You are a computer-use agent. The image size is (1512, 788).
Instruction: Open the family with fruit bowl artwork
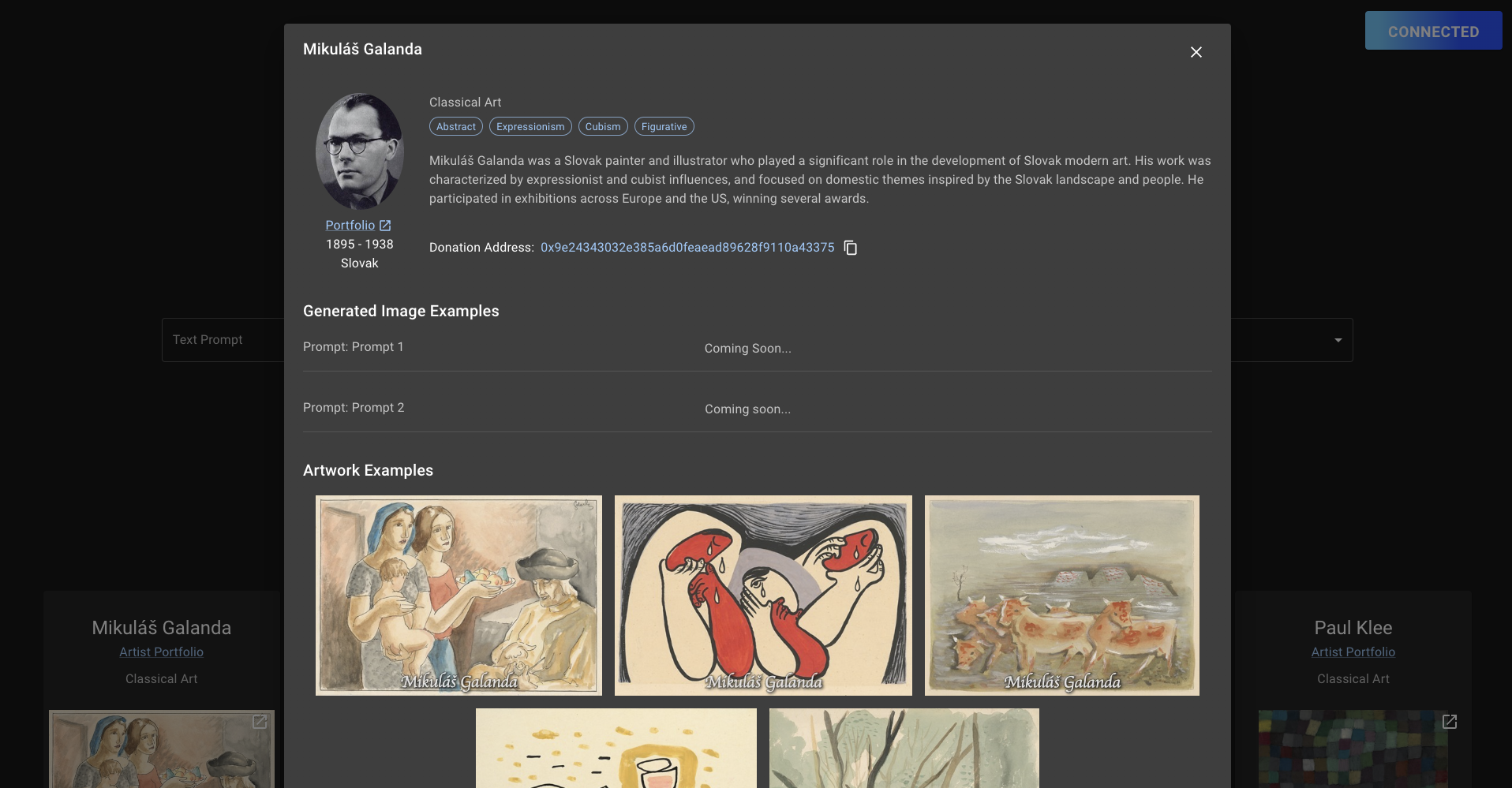[458, 596]
